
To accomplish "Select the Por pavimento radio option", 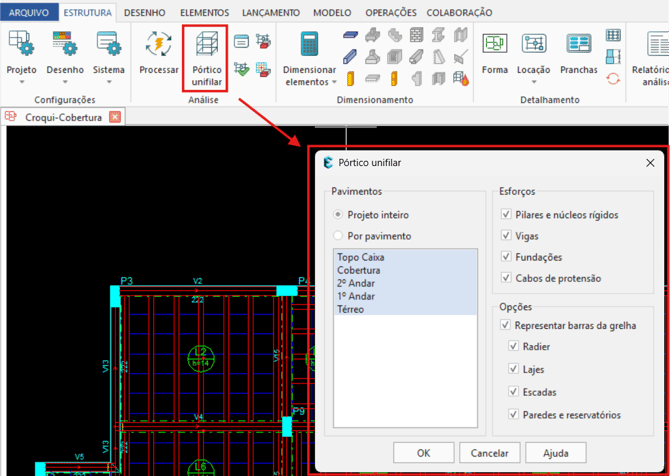I will coord(338,235).
